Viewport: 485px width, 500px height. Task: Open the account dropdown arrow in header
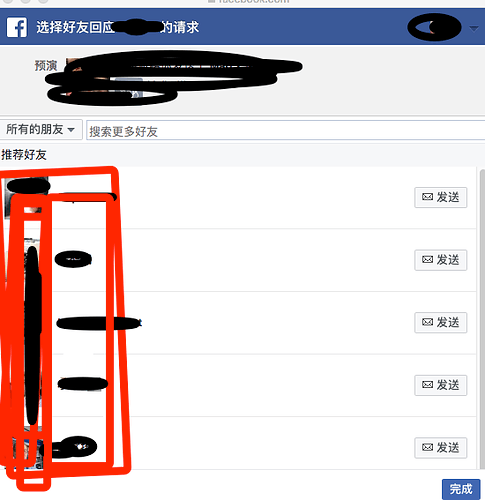pos(474,29)
